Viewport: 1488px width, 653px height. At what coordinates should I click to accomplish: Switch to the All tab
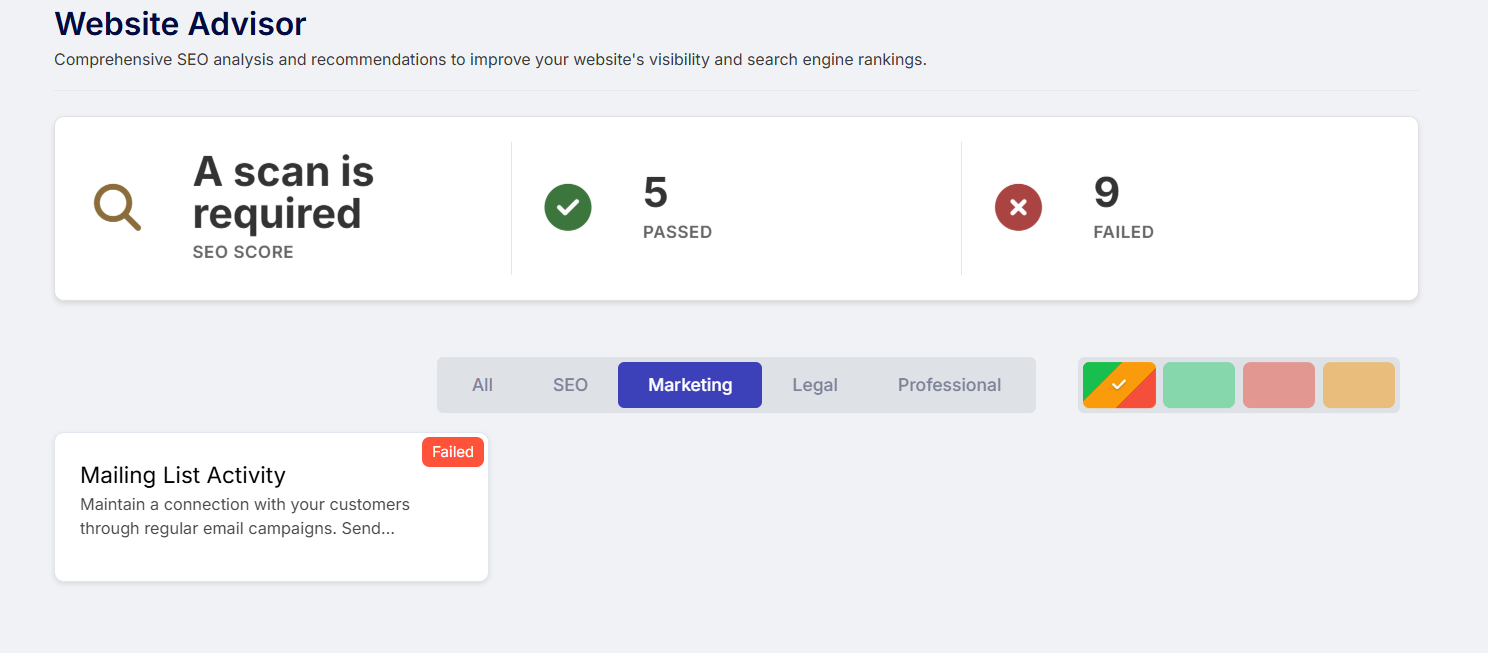pyautogui.click(x=482, y=385)
